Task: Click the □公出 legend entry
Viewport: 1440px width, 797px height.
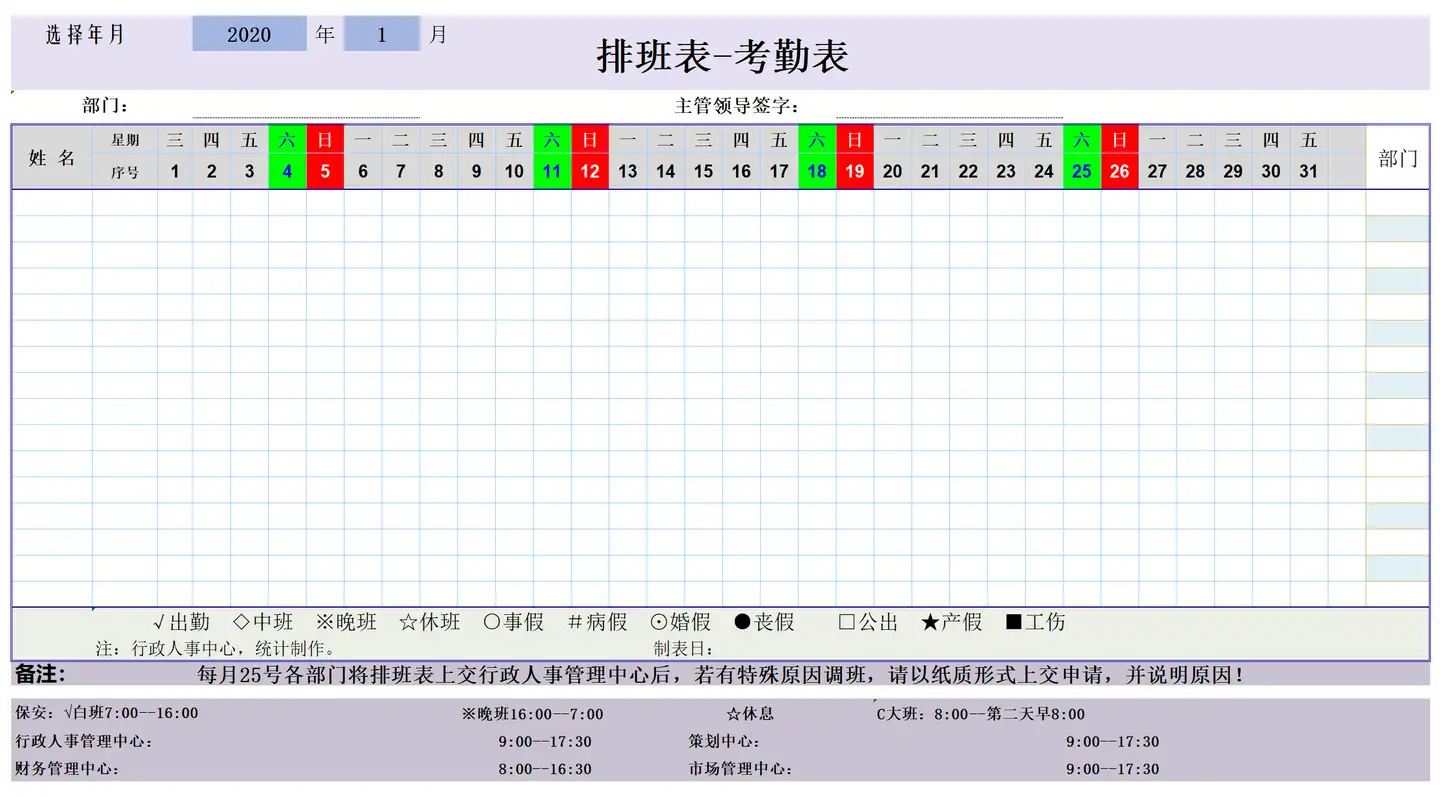Action: 868,623
